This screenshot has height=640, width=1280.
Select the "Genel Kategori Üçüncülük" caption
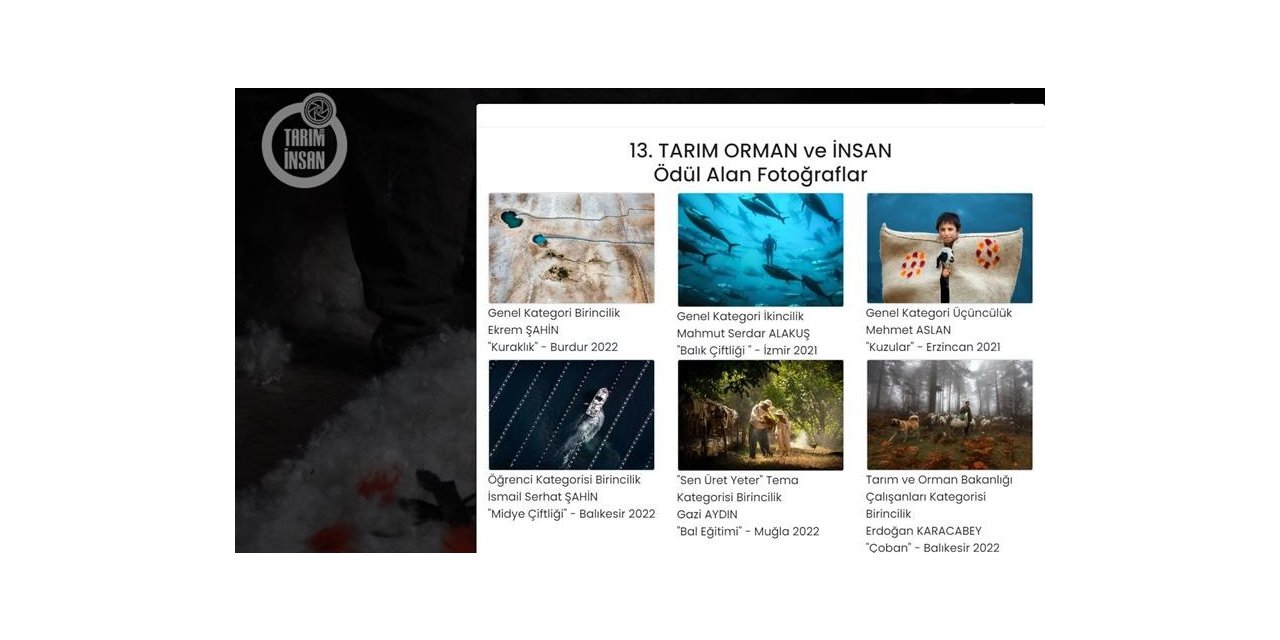(939, 312)
